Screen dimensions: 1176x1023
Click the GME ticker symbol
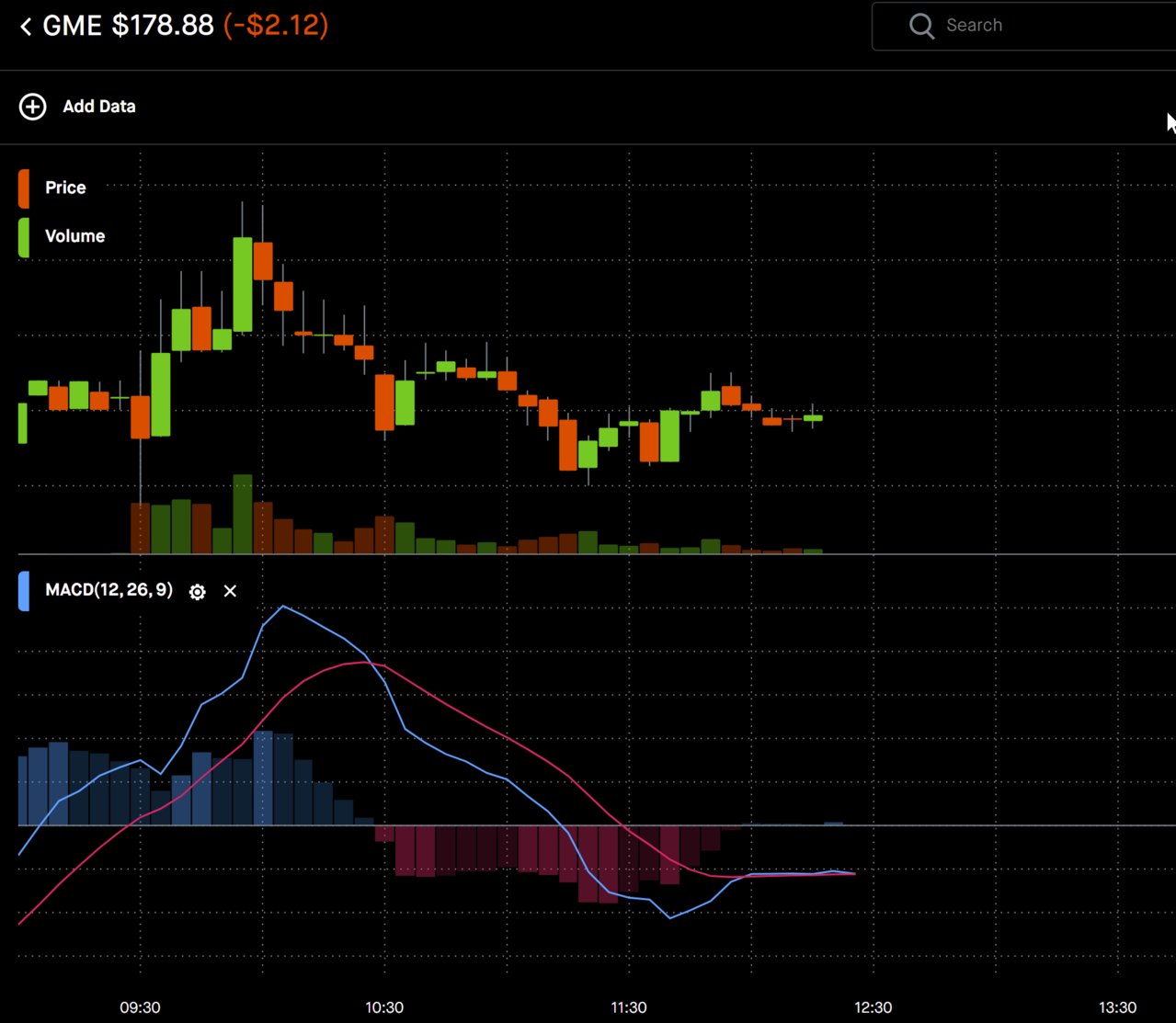(73, 25)
